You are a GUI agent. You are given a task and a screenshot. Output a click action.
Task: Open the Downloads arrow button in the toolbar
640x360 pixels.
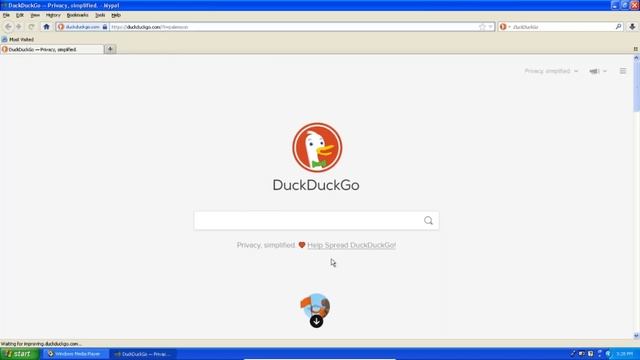[632, 27]
